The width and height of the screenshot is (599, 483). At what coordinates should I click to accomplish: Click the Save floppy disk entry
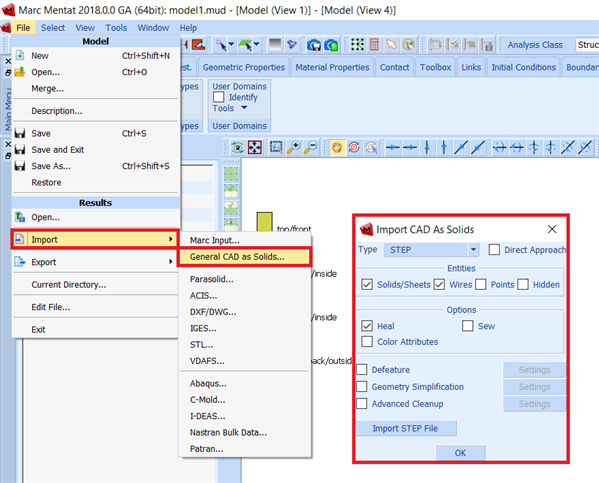[96, 133]
